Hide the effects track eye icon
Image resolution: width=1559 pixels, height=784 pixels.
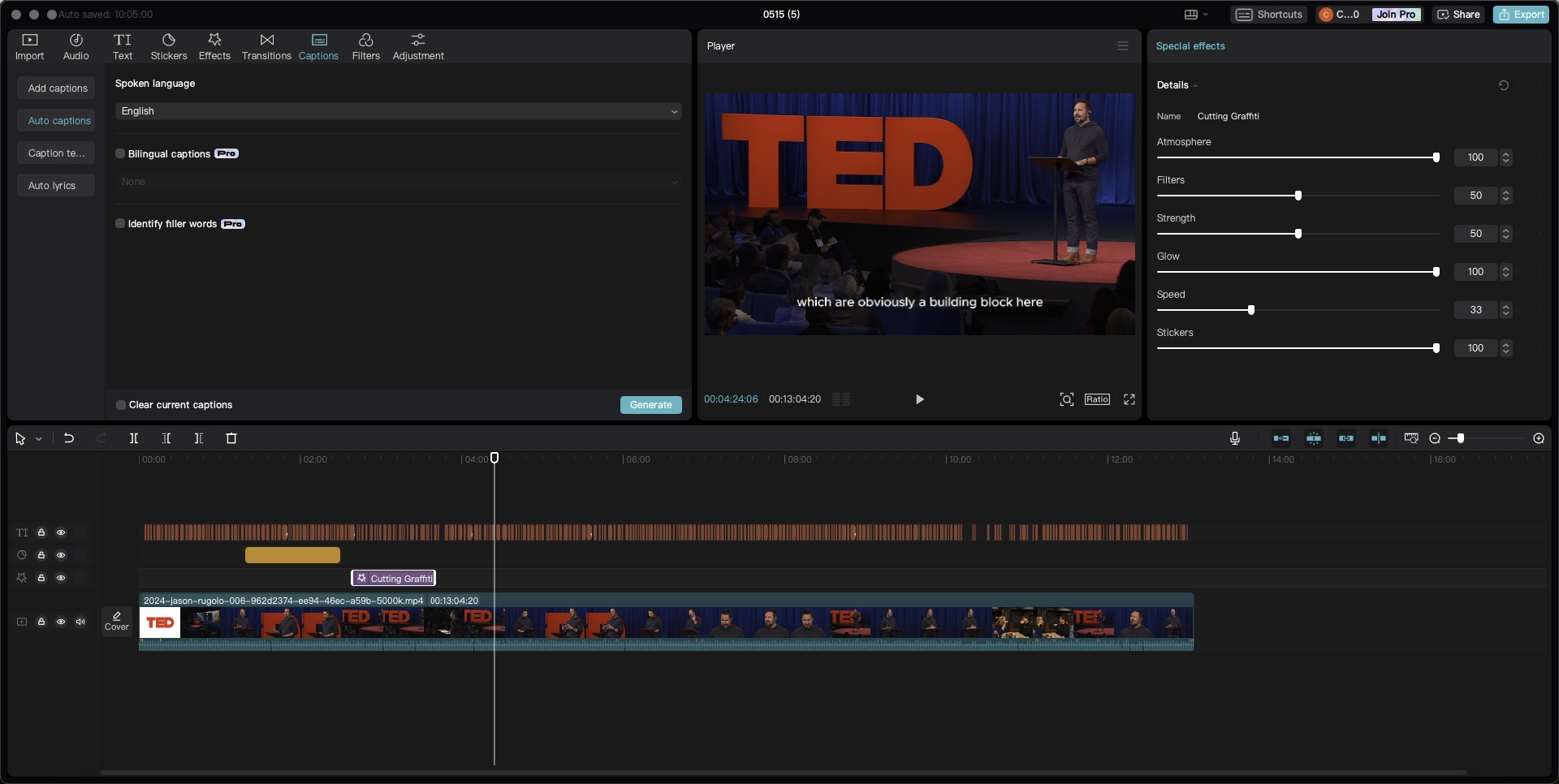click(x=61, y=578)
